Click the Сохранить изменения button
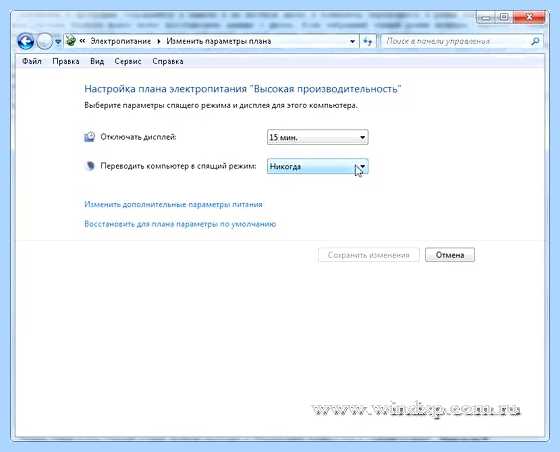The width and height of the screenshot is (560, 452). coord(369,255)
